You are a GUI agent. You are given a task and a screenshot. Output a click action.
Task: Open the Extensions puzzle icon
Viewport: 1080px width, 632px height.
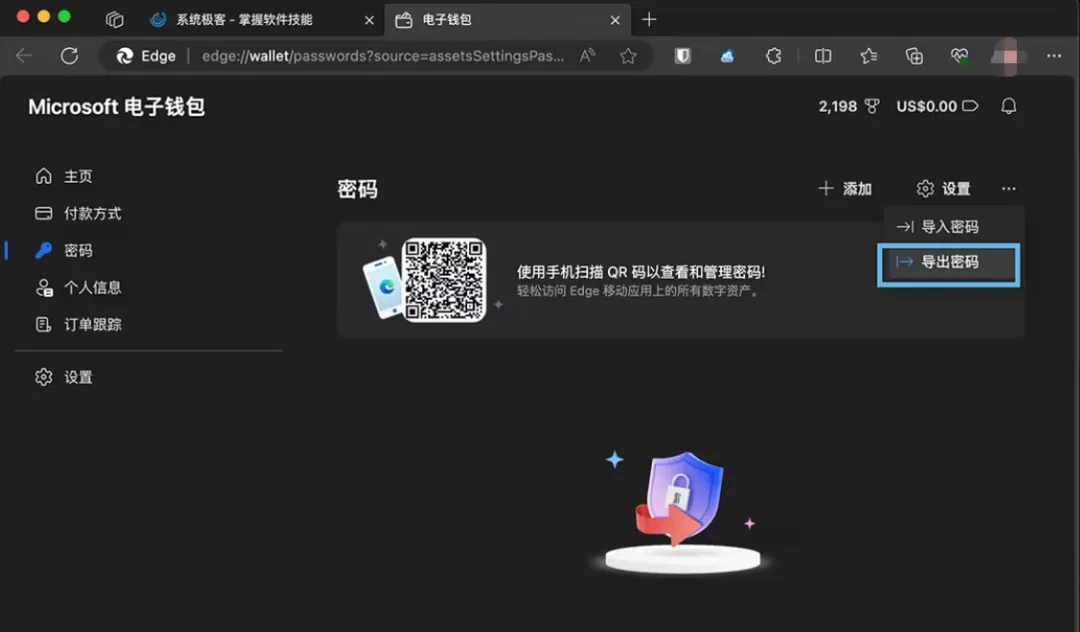click(x=773, y=56)
